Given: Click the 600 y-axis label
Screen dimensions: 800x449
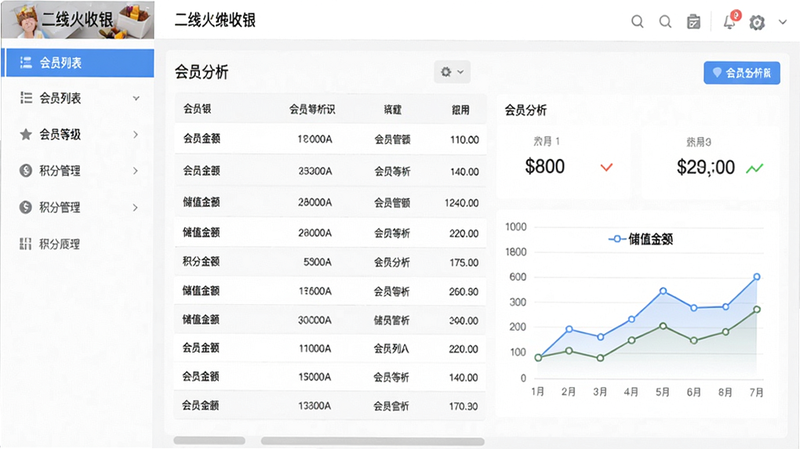Looking at the screenshot, I should click(517, 277).
